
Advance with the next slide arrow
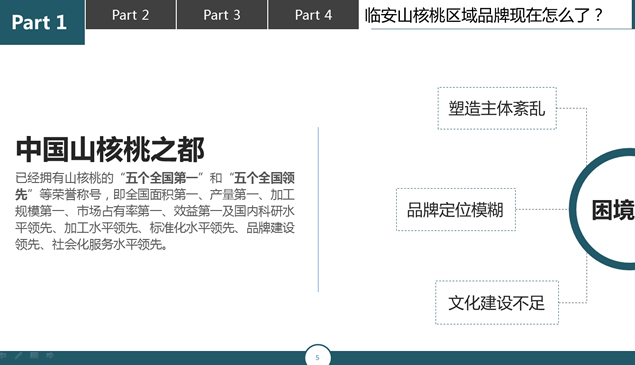coord(50,355)
